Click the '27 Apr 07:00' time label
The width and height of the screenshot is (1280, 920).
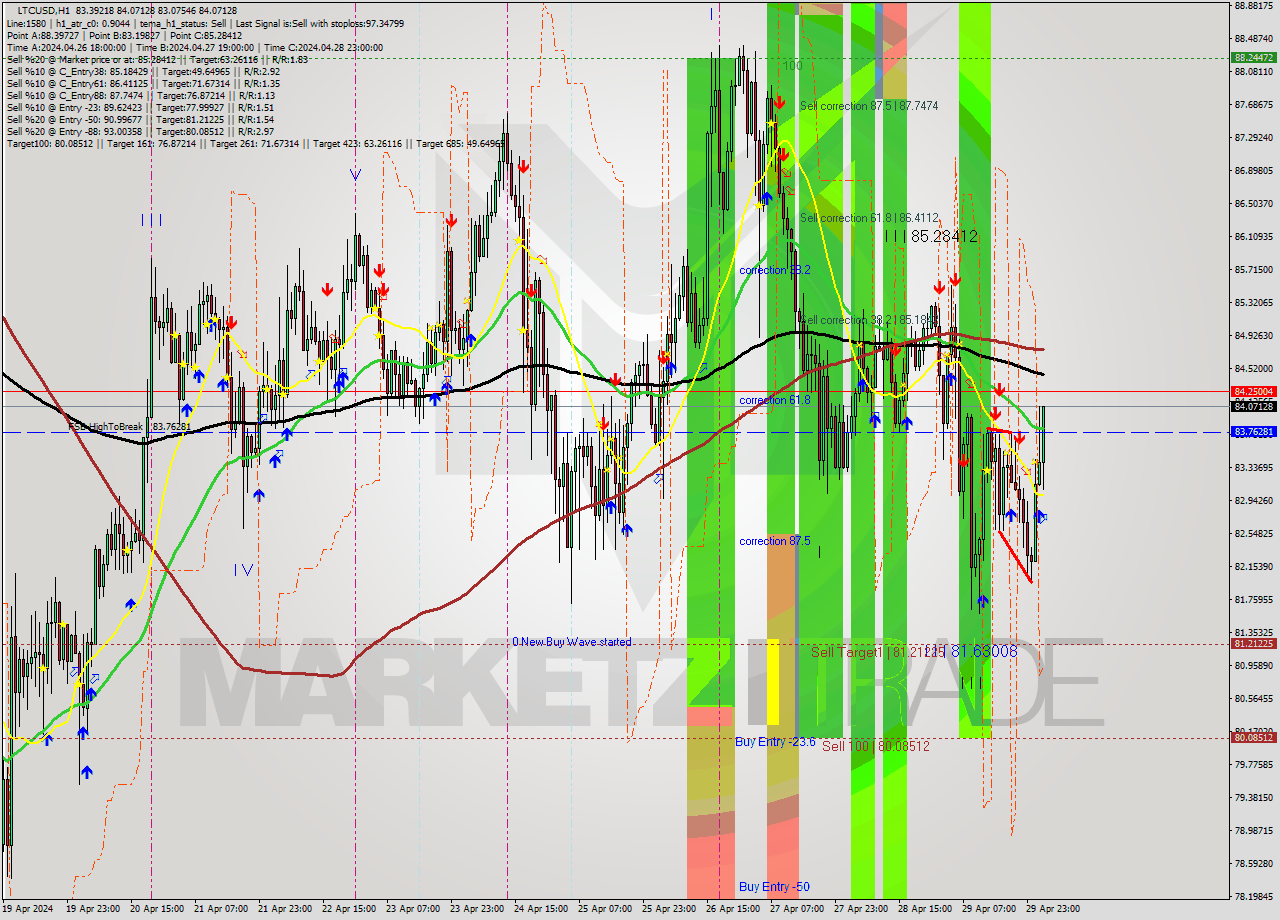(x=797, y=910)
